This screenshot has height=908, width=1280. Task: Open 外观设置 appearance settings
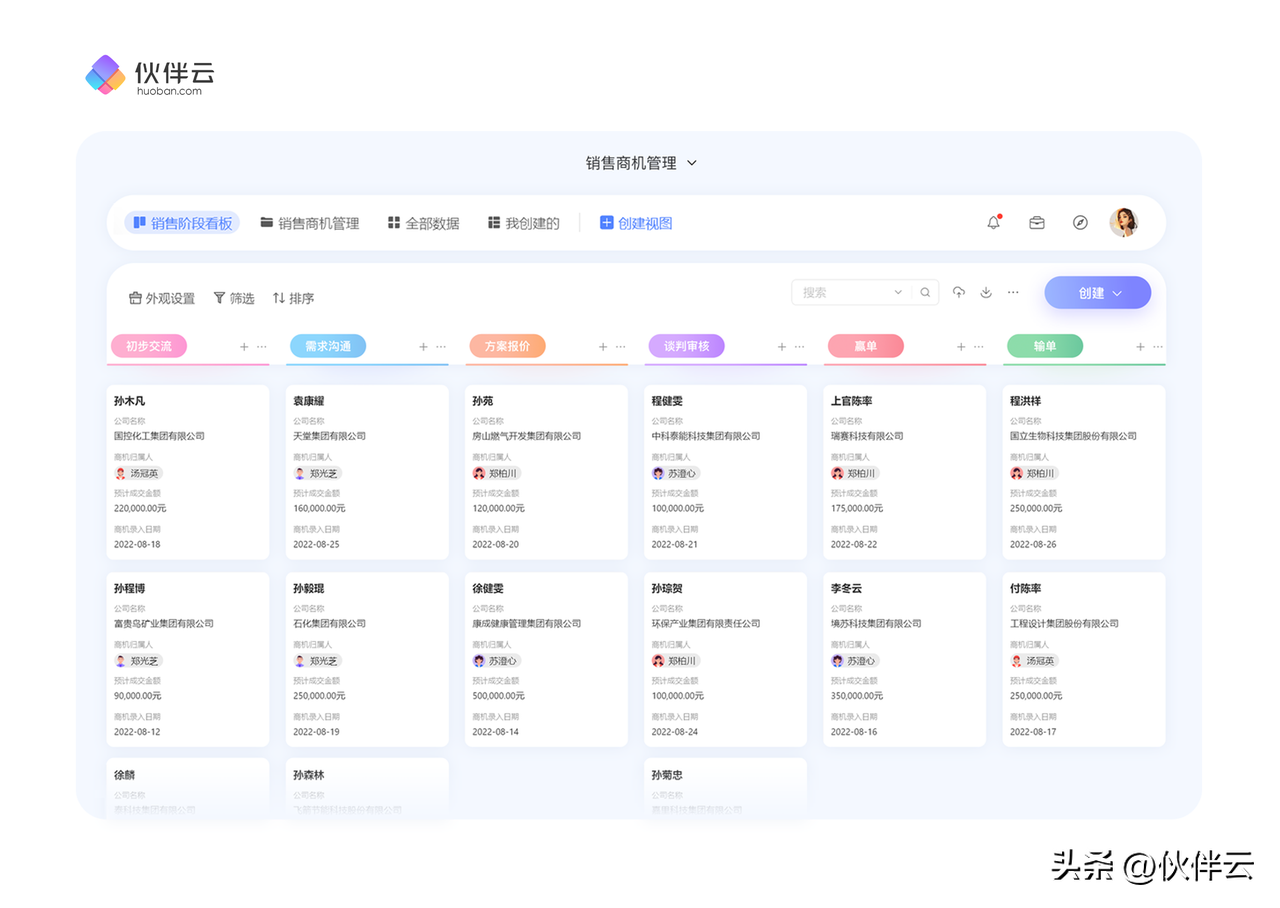(x=162, y=298)
